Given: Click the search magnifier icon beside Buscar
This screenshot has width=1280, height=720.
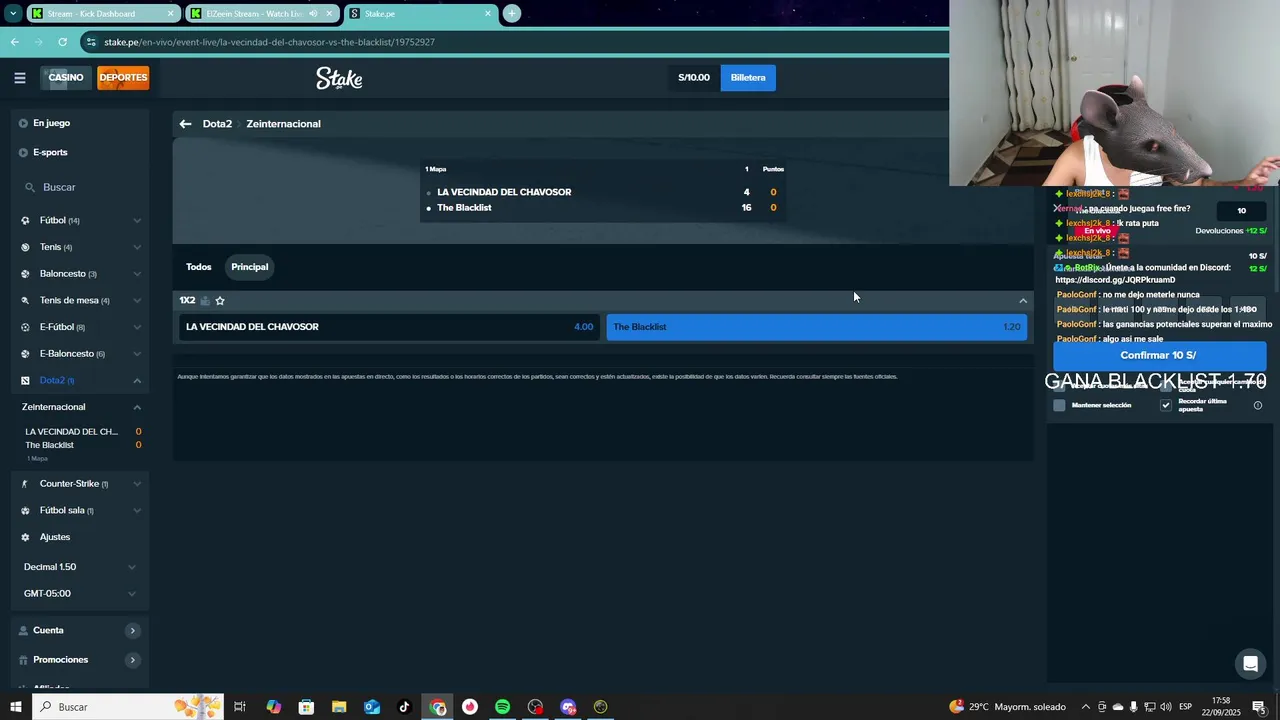Looking at the screenshot, I should 30,187.
